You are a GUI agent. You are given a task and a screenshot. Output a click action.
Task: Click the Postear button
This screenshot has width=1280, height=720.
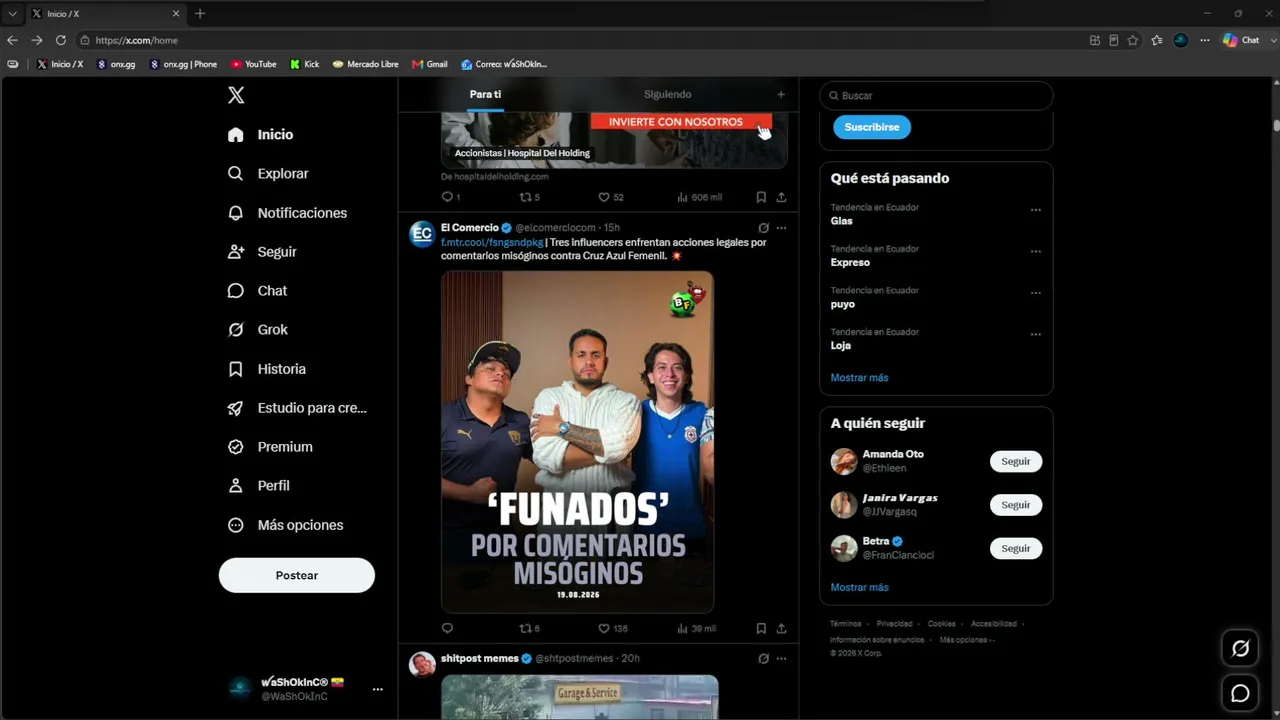[297, 575]
